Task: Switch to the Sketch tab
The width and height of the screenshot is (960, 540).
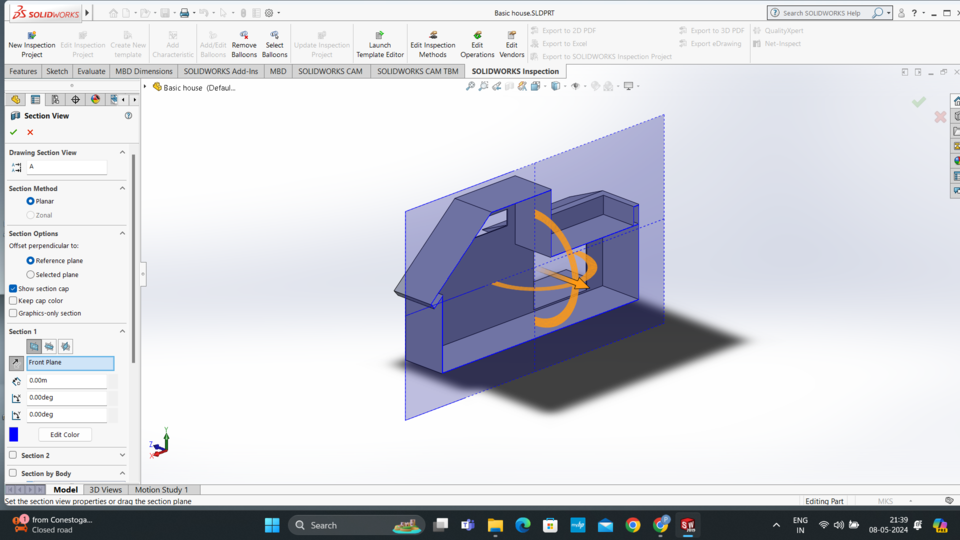Action: click(x=57, y=71)
